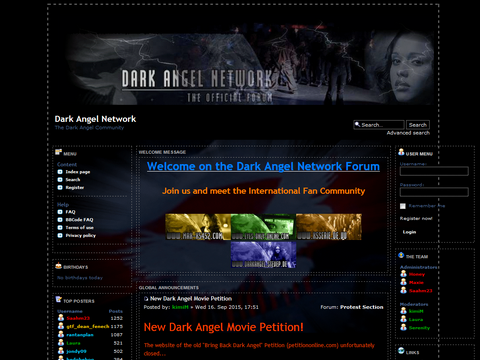The image size is (480, 360).
Task: Open the Protest Section forum link
Action: pyautogui.click(x=362, y=307)
